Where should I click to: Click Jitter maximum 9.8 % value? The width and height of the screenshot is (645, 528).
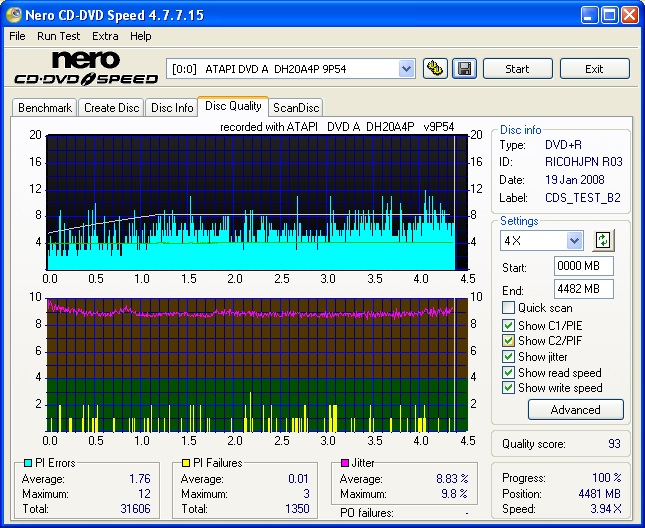click(x=455, y=493)
